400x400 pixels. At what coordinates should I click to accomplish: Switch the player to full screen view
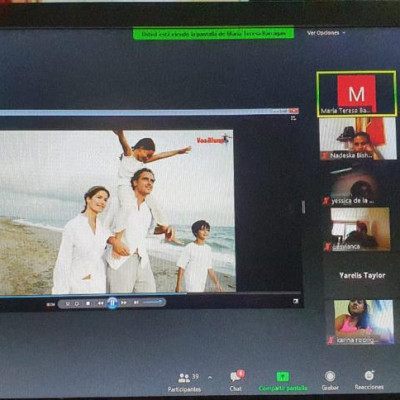[x=295, y=301]
